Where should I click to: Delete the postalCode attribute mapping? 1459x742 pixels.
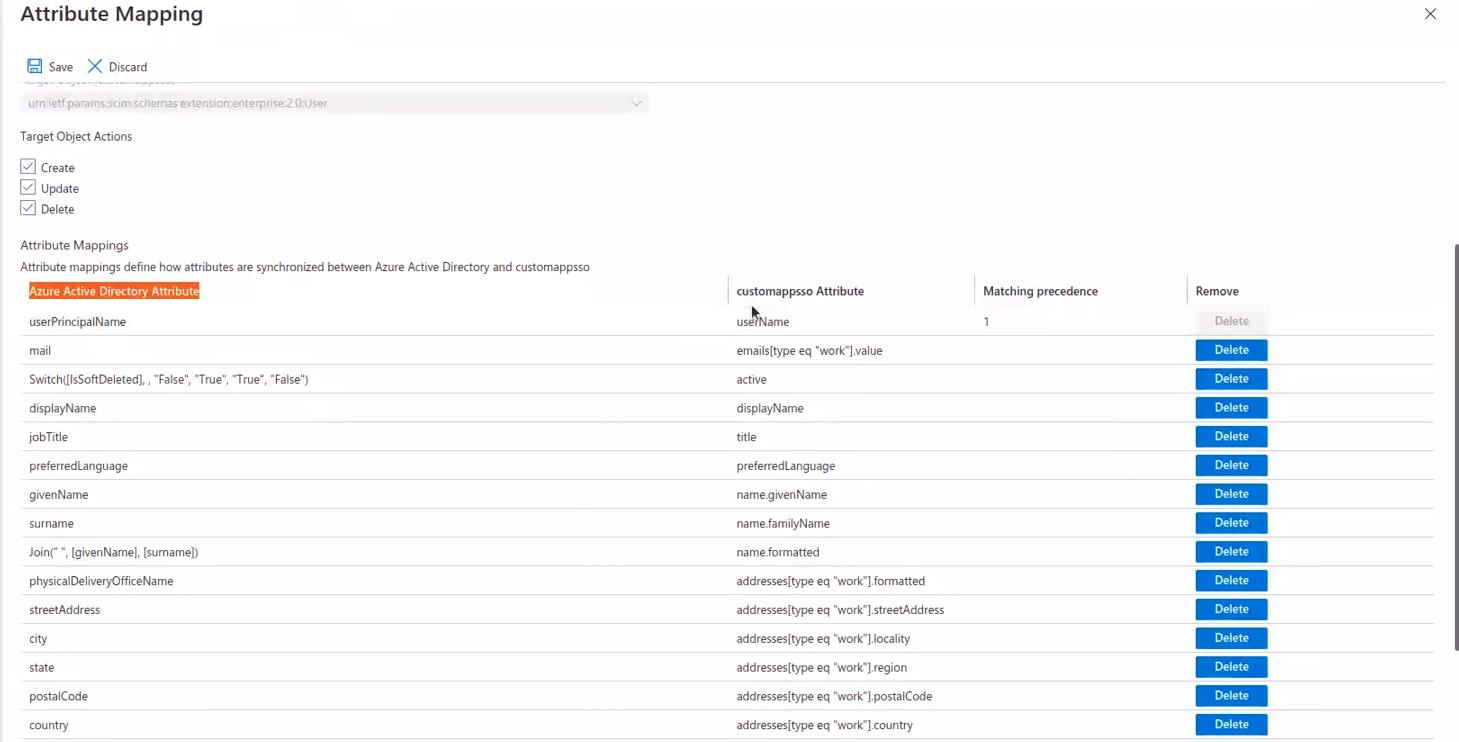pos(1231,696)
